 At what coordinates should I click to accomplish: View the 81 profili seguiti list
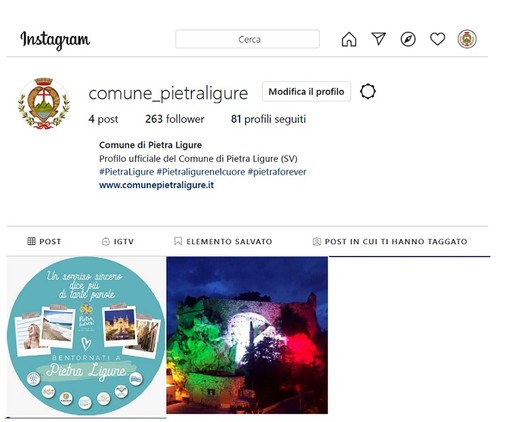pyautogui.click(x=268, y=119)
